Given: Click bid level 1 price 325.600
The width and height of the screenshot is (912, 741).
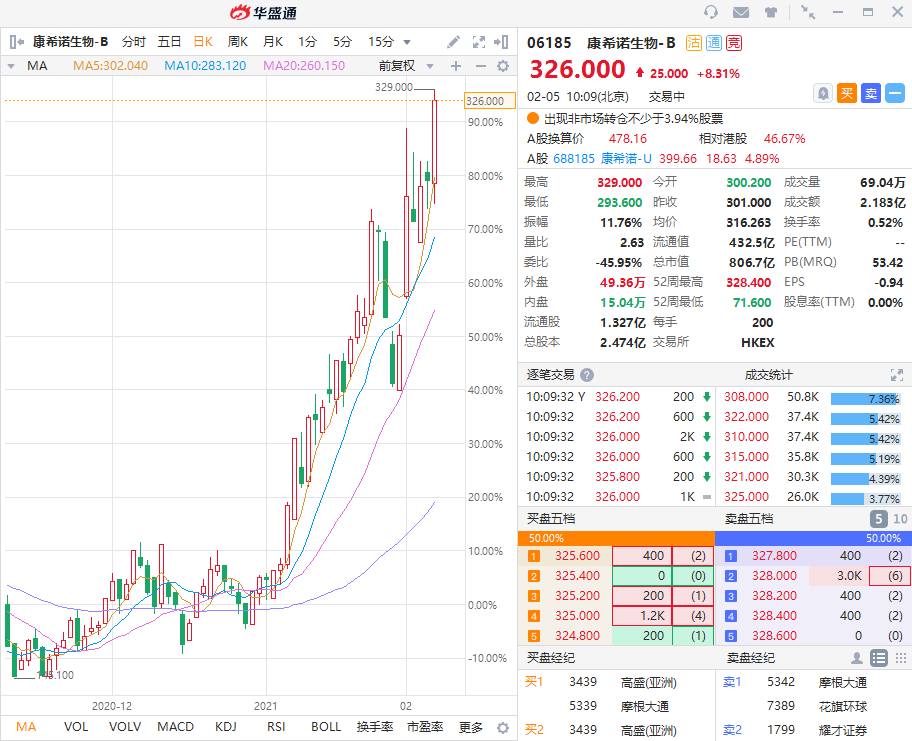Looking at the screenshot, I should click(577, 556).
